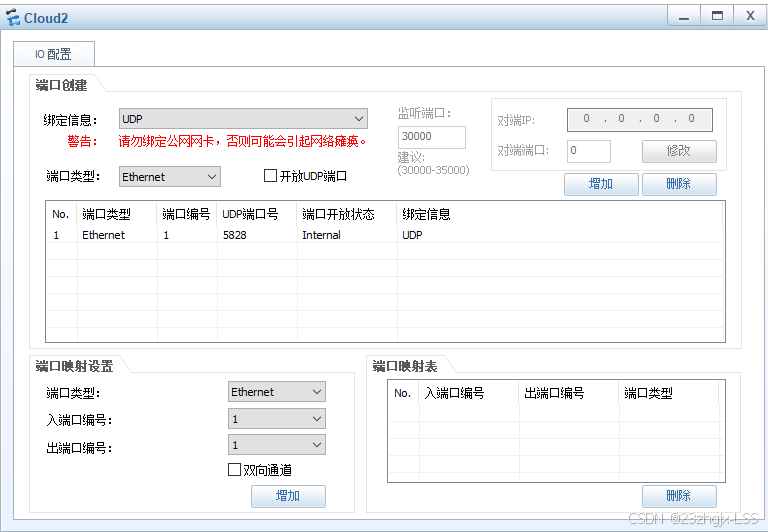Minimize the Cloud2 window
This screenshot has height=532, width=768.
point(684,17)
